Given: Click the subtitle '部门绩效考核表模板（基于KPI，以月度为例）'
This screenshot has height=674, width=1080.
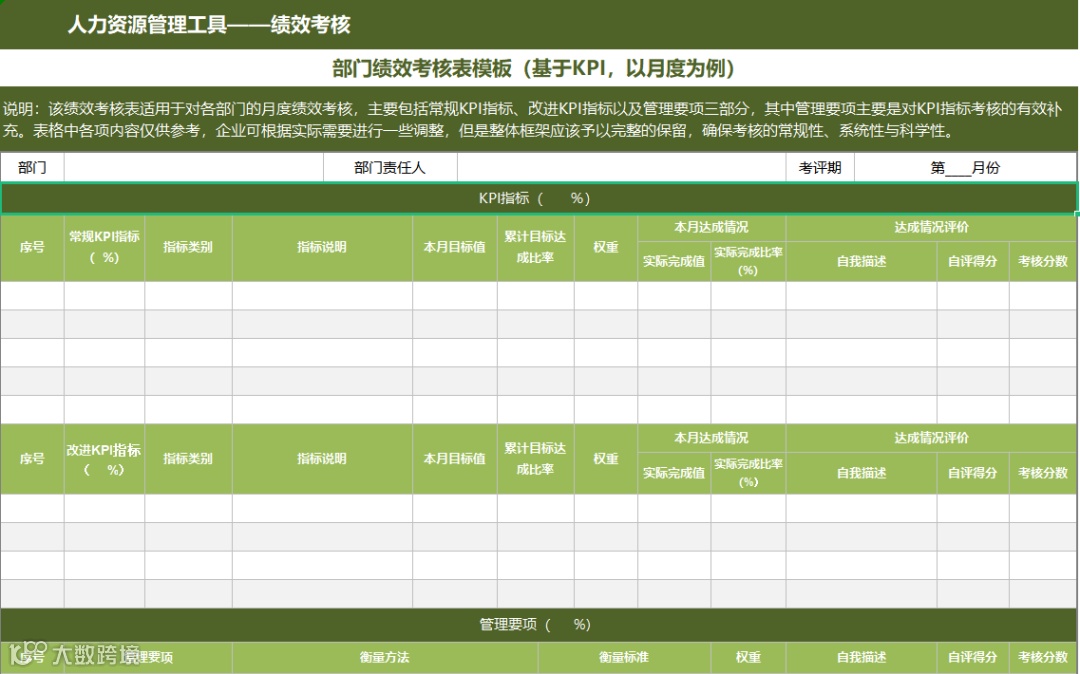Looking at the screenshot, I should point(534,68).
